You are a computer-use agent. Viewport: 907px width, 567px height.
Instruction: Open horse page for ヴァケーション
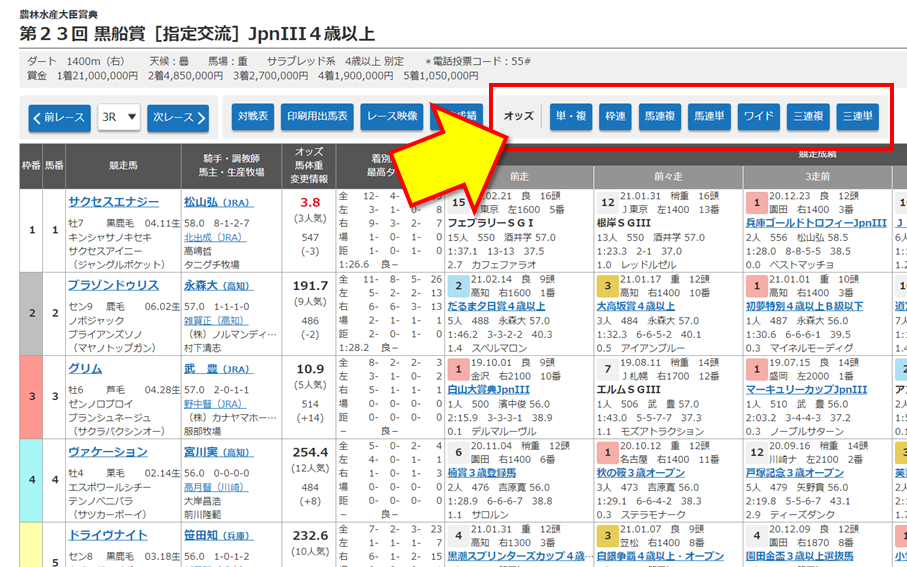coord(107,452)
